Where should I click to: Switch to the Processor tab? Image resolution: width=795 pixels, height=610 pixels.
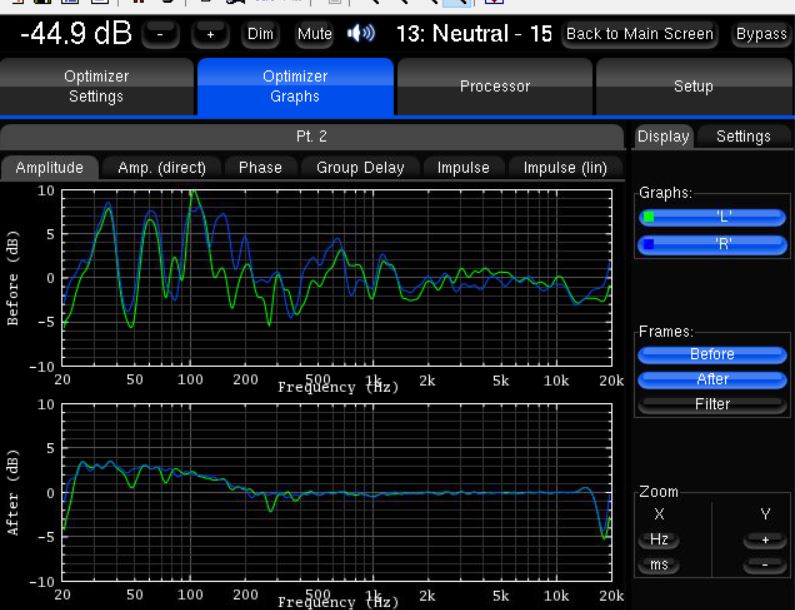(495, 87)
